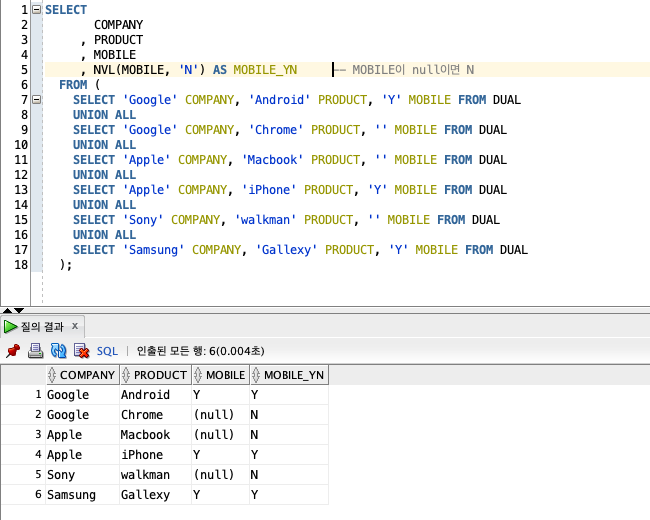Select the Gallexy product cell
This screenshot has height=520, width=650.
point(155,495)
